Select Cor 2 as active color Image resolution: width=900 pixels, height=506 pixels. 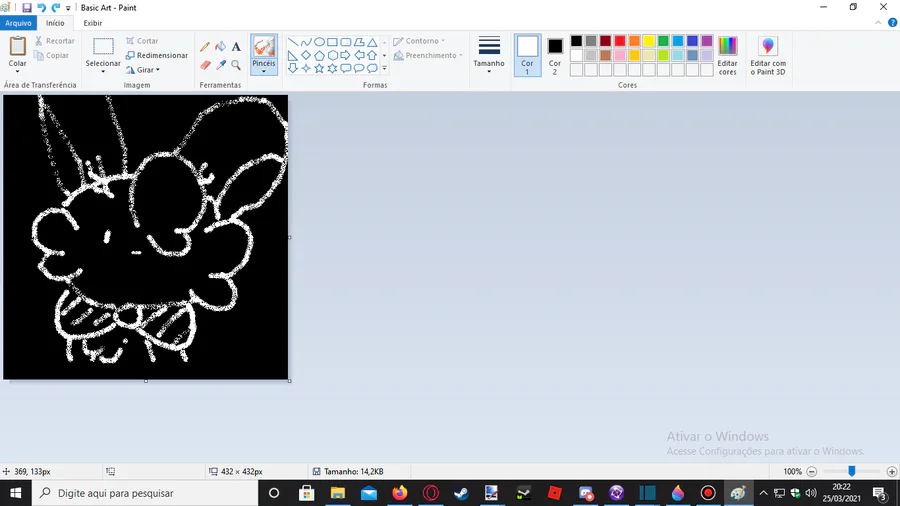pos(555,55)
